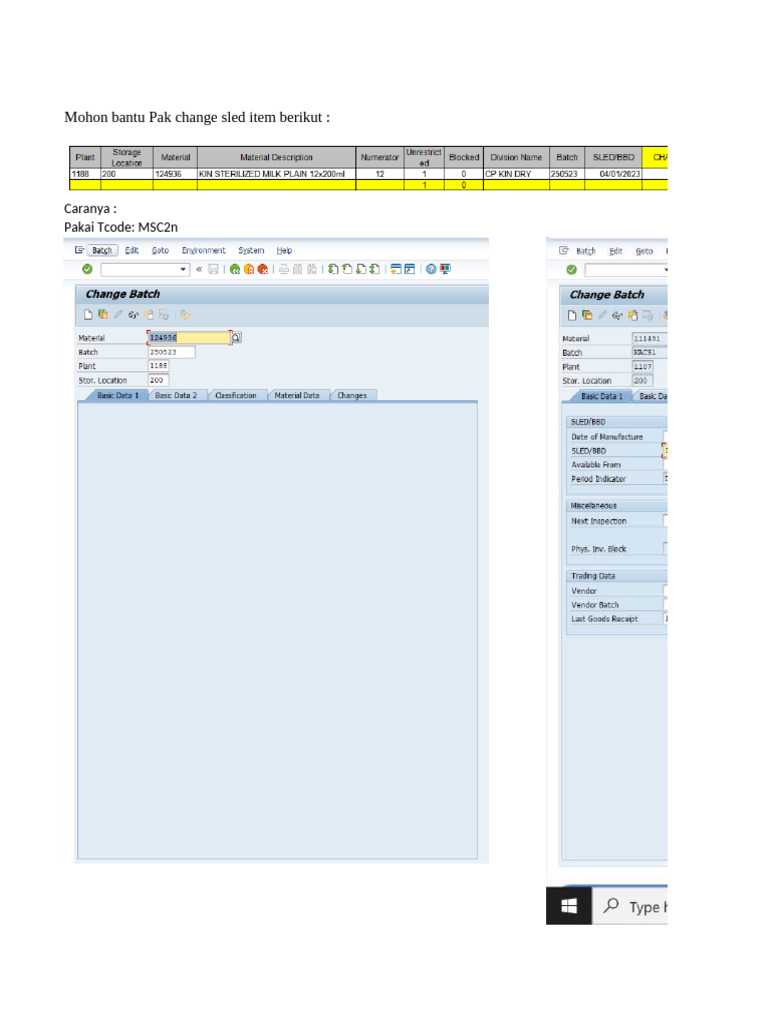Select Basic Data 1 tab in left window
Screen dimensions: 768x1024
(118, 395)
